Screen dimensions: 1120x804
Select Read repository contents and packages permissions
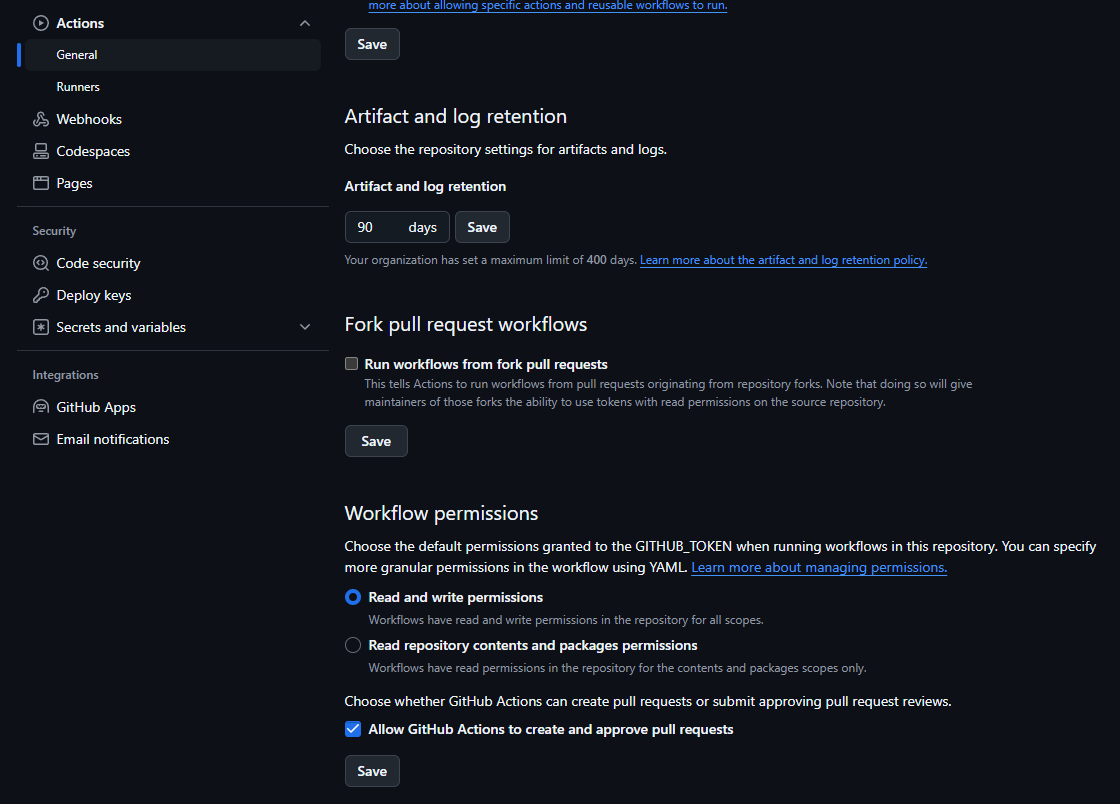click(352, 645)
